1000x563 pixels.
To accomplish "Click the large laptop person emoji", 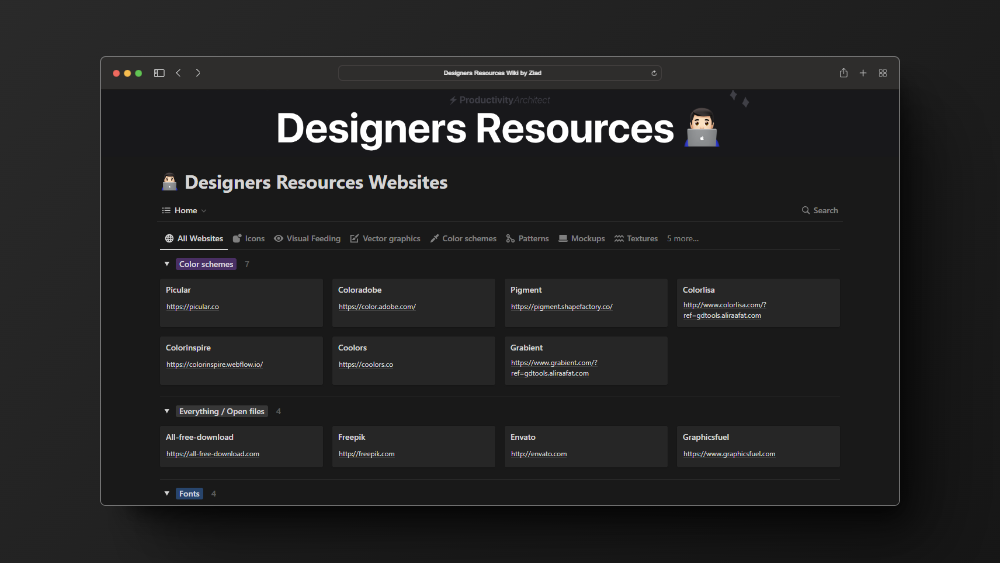I will coord(702,128).
